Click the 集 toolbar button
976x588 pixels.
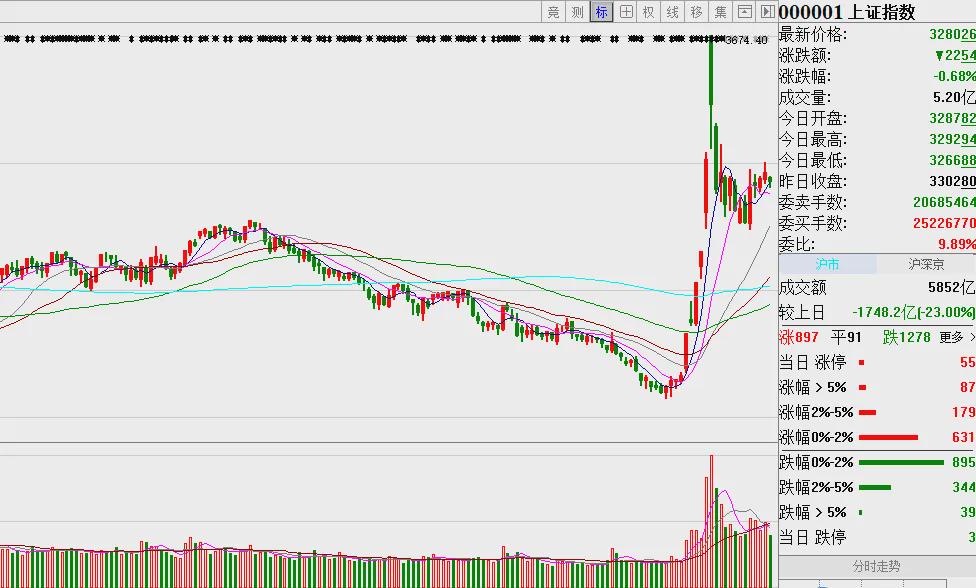(721, 12)
